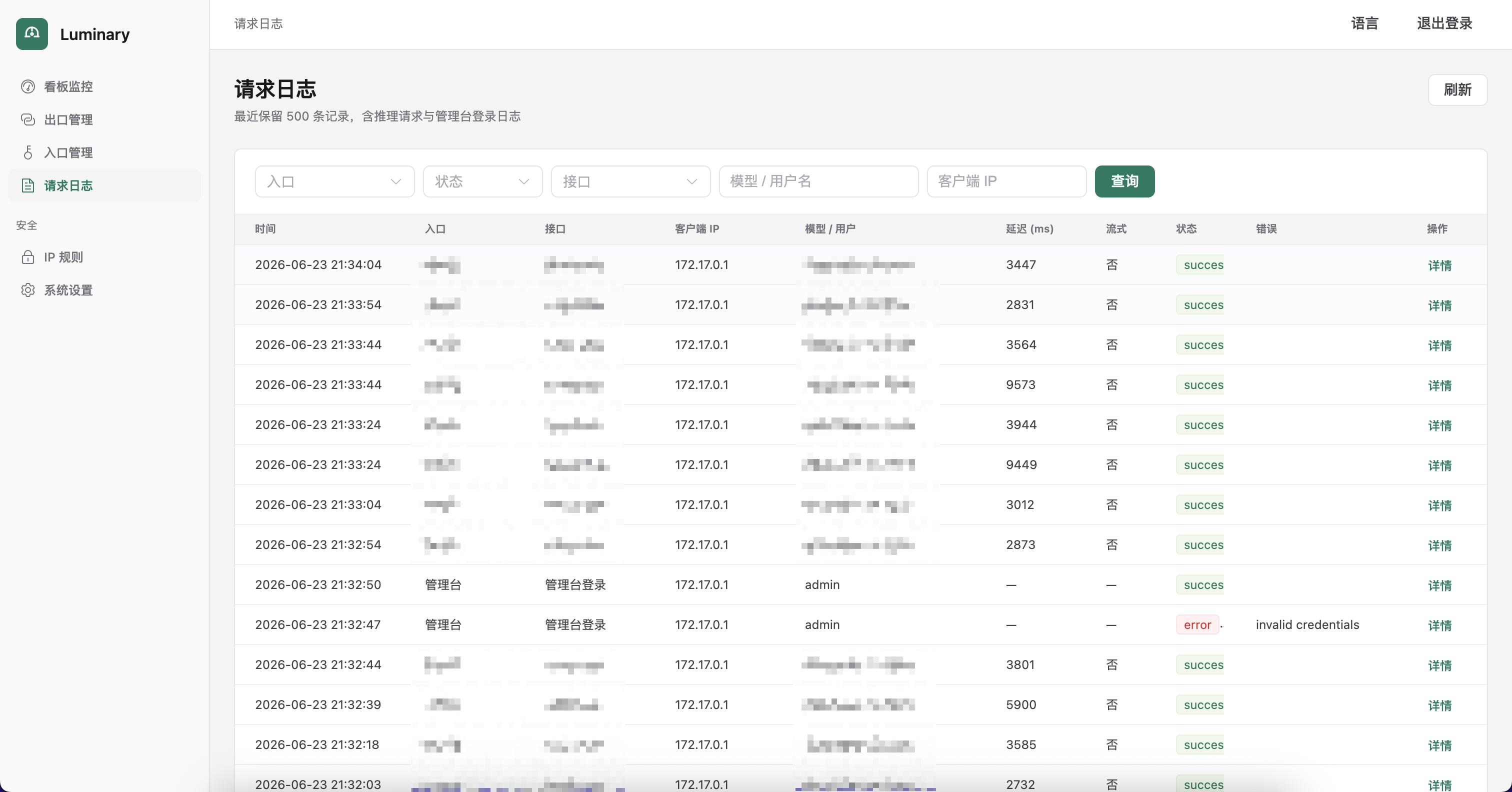Click the Luminary logo icon
1512x792 pixels.
coord(31,33)
